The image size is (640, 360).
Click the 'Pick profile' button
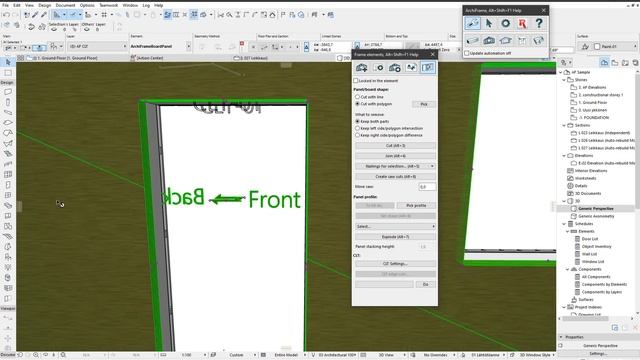click(x=416, y=205)
